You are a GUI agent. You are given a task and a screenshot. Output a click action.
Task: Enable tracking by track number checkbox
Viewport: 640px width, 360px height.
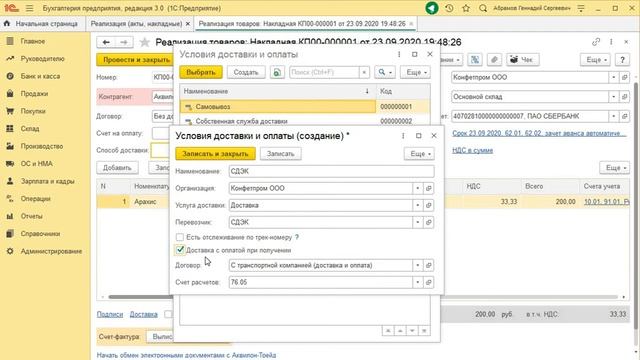pos(180,237)
